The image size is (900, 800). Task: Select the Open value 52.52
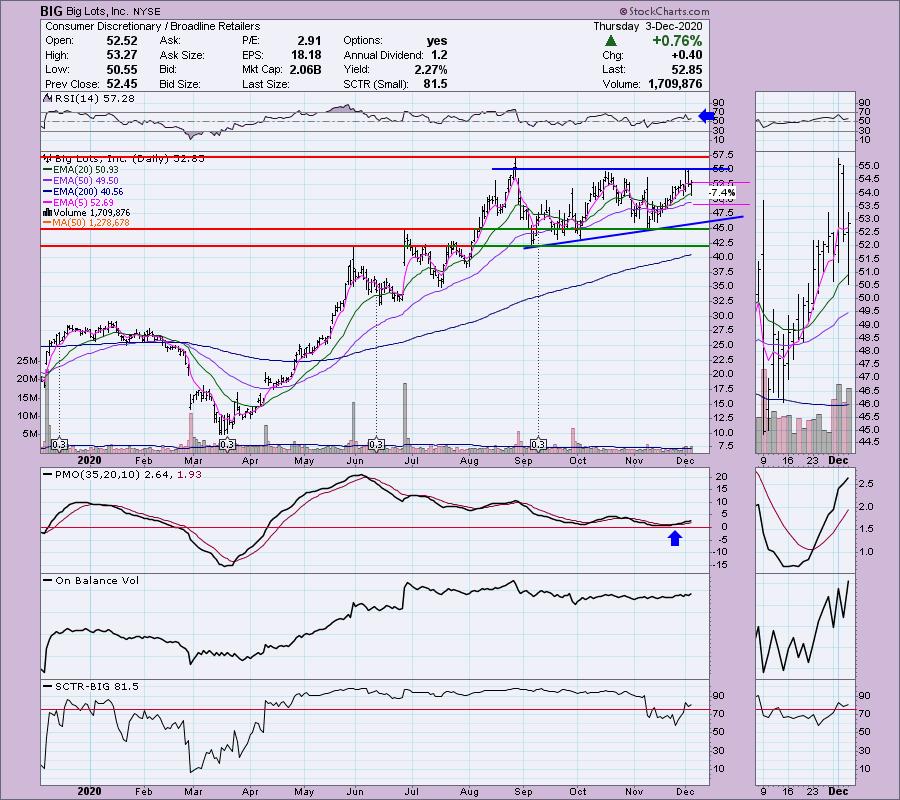122,41
